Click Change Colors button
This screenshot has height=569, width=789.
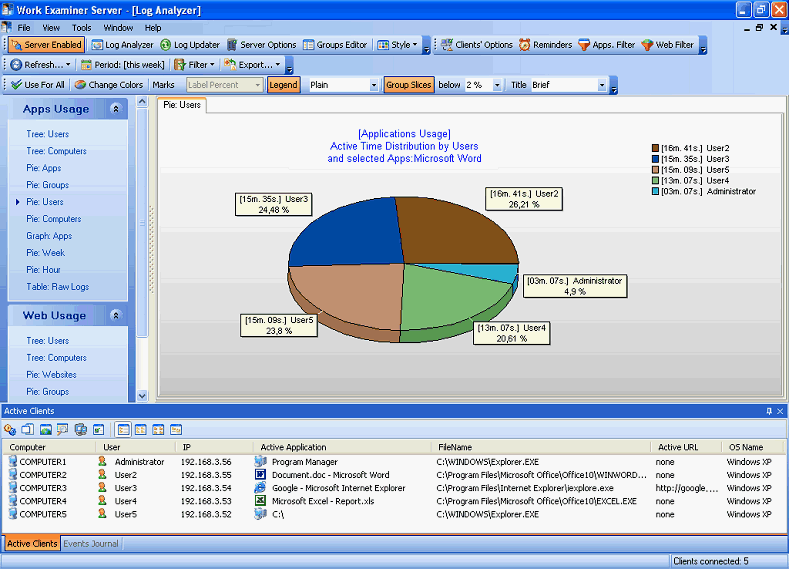[109, 85]
